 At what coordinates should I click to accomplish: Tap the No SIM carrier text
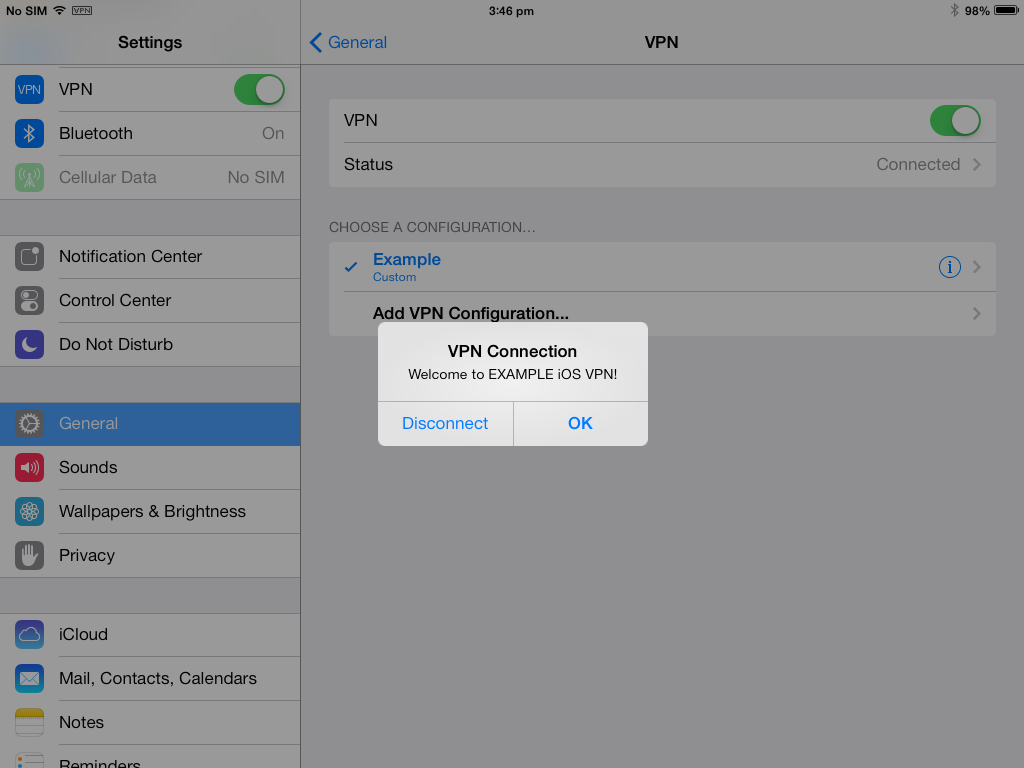click(26, 10)
